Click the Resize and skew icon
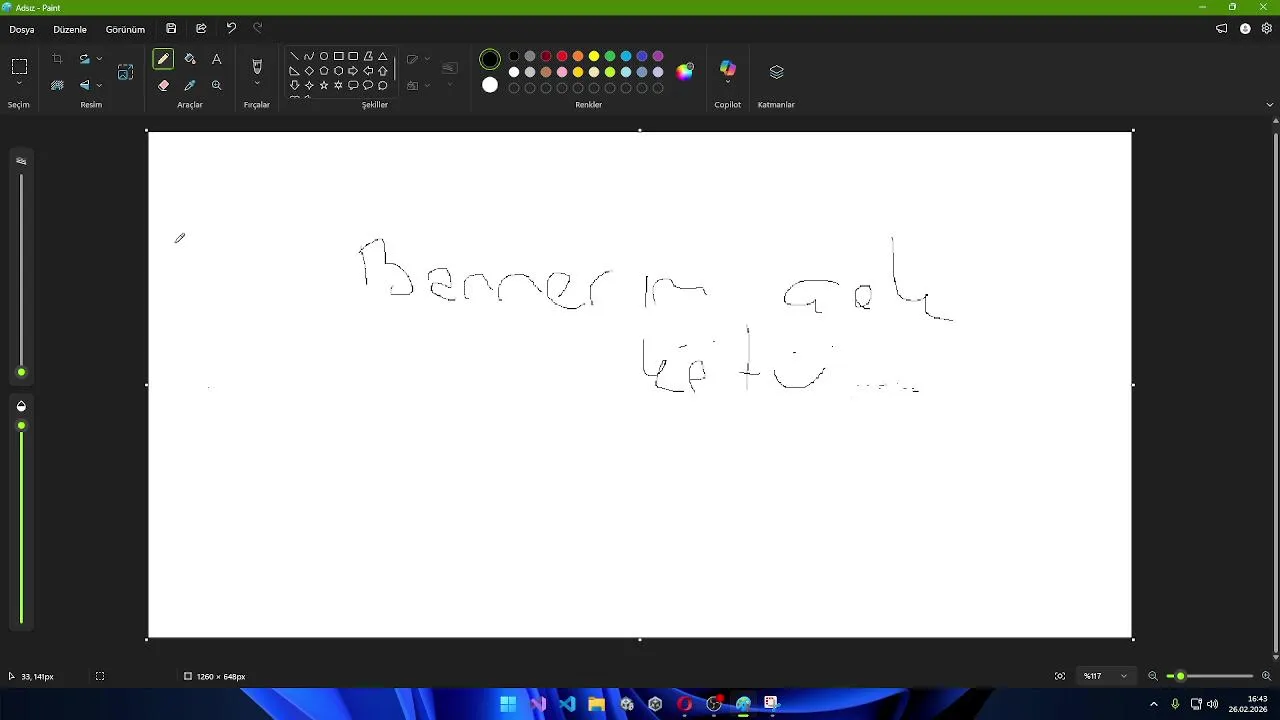1280x720 pixels. pyautogui.click(x=125, y=72)
